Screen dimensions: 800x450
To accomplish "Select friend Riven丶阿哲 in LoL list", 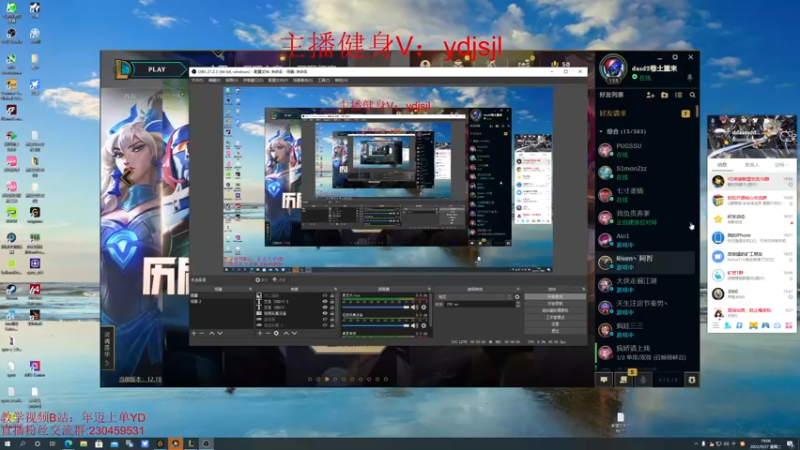I will click(x=645, y=262).
